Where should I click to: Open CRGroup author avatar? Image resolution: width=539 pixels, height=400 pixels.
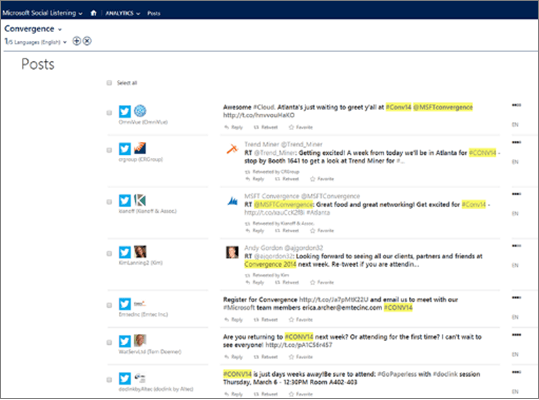pyautogui.click(x=140, y=148)
